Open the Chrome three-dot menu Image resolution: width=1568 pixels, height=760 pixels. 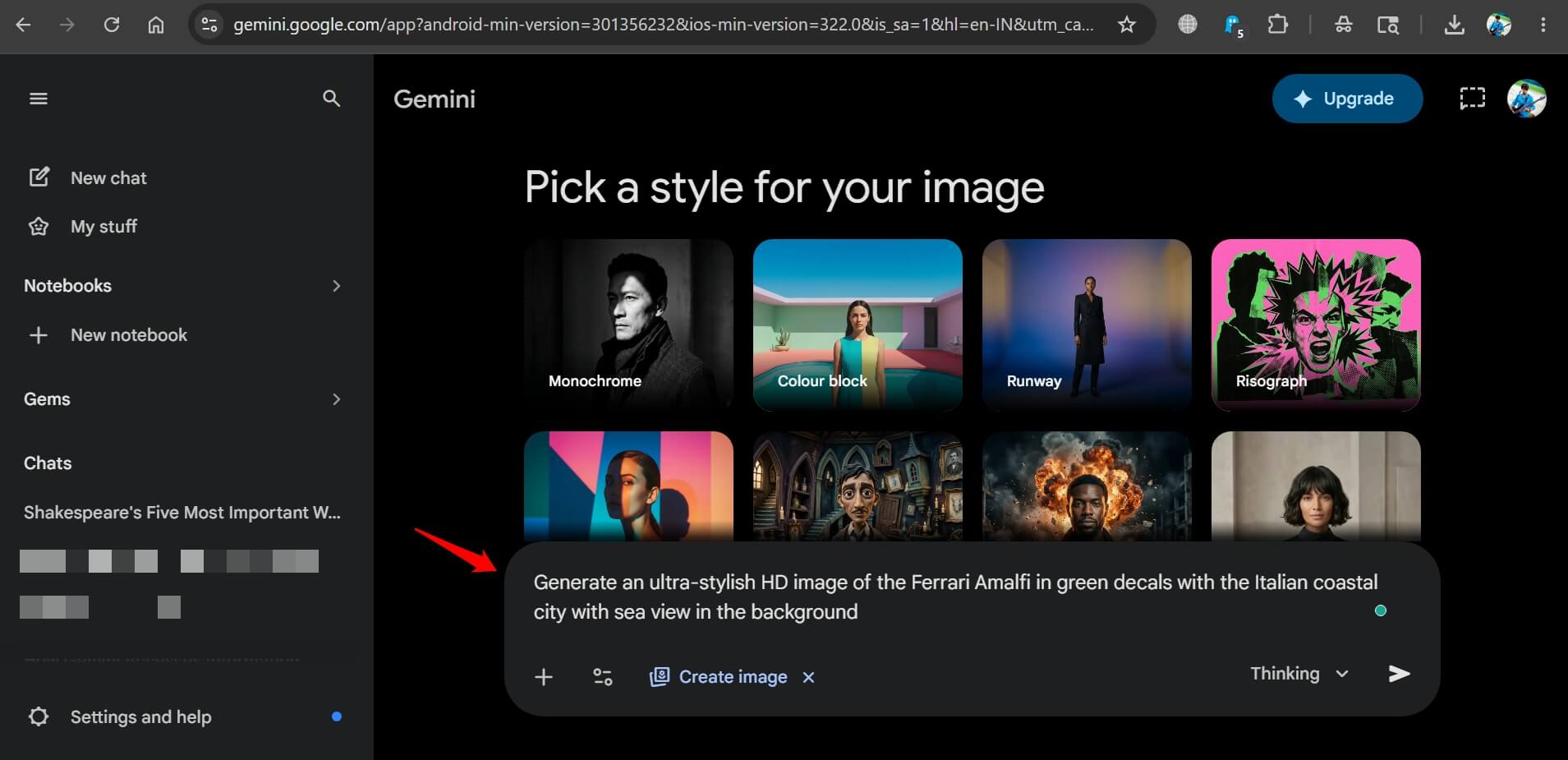point(1543,25)
